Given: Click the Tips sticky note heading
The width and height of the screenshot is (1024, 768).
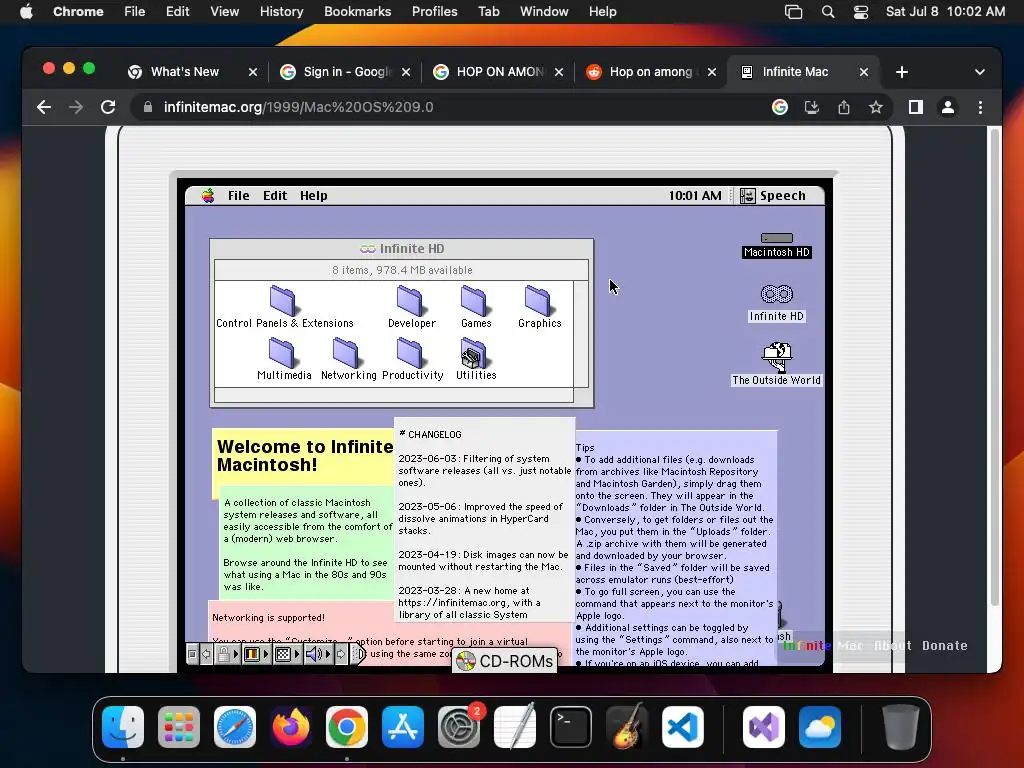Looking at the screenshot, I should [x=585, y=447].
